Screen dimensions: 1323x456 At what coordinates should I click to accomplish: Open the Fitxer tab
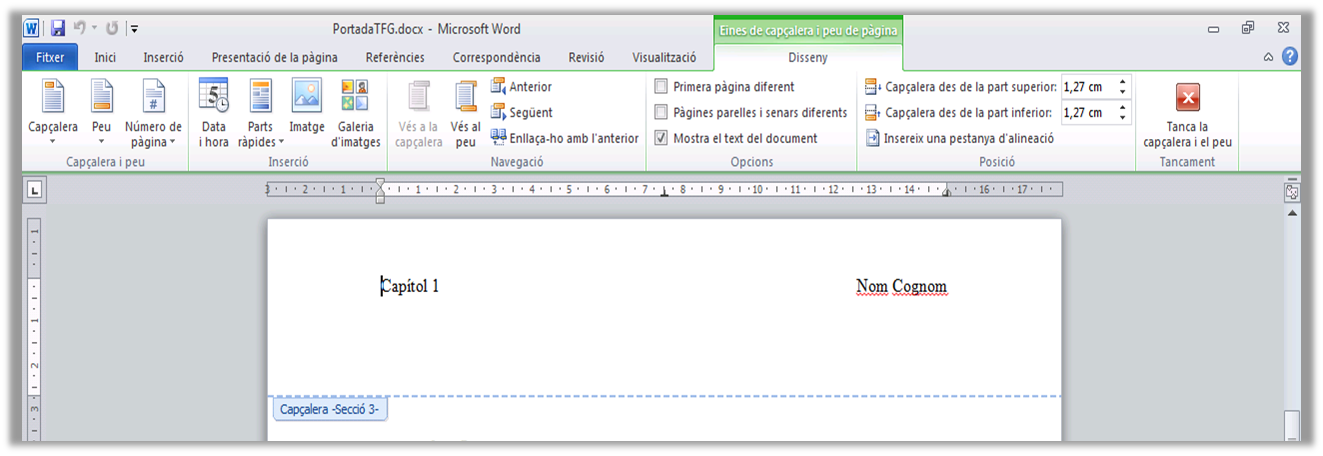(50, 58)
